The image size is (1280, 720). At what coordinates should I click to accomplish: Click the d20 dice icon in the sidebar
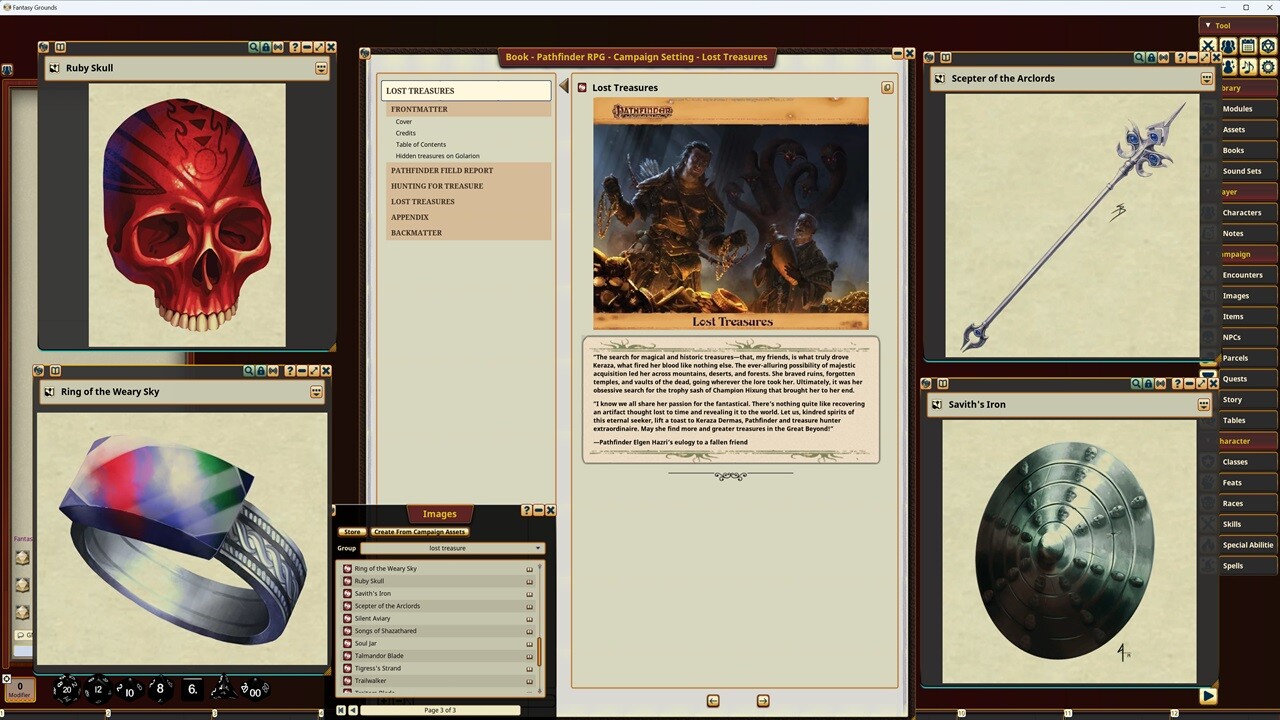pyautogui.click(x=1269, y=46)
